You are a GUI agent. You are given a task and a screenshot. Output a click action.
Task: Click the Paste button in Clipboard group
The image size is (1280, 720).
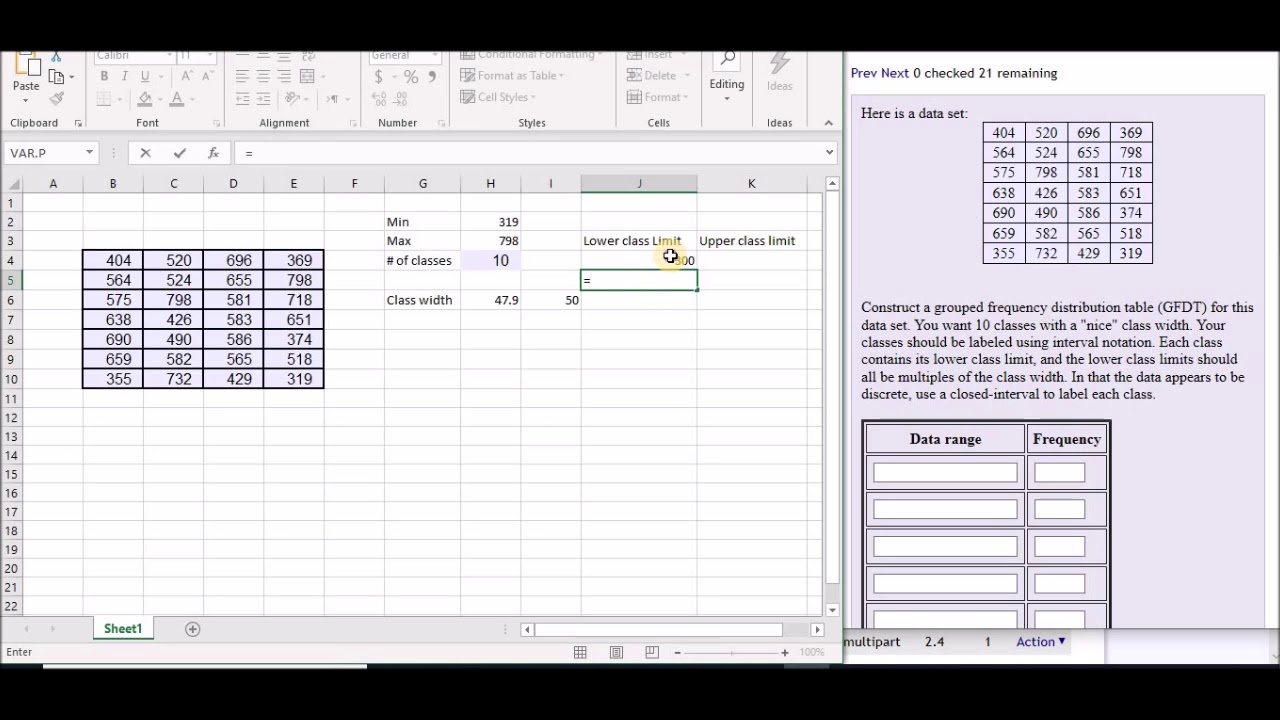tap(26, 72)
